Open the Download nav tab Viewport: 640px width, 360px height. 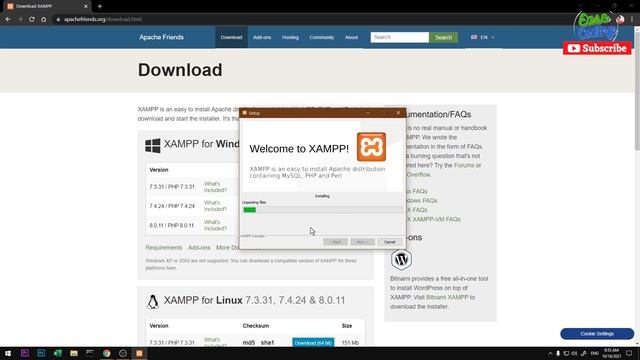click(x=231, y=37)
